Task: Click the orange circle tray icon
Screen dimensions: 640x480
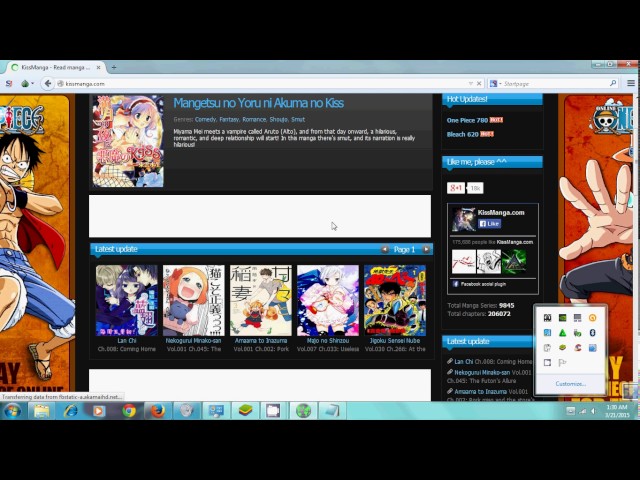Action: (x=593, y=318)
